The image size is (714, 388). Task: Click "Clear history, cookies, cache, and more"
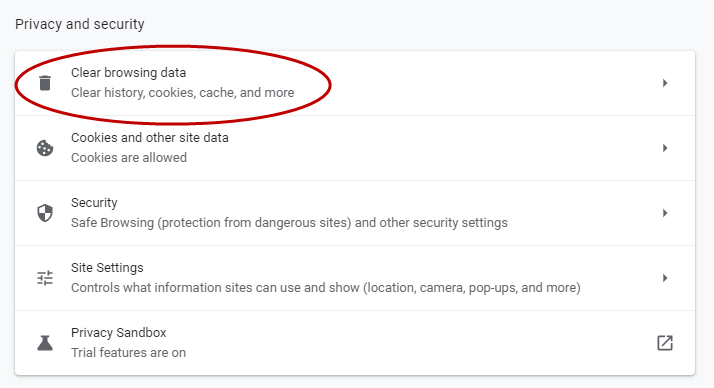183,92
